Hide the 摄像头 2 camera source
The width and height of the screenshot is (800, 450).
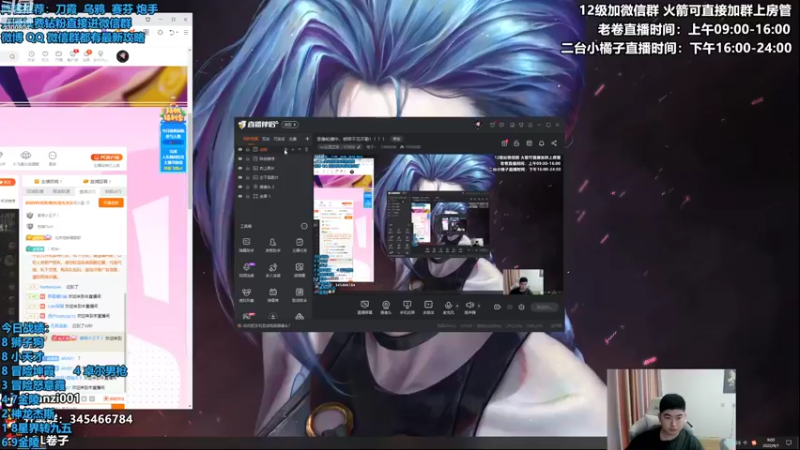coord(240,187)
